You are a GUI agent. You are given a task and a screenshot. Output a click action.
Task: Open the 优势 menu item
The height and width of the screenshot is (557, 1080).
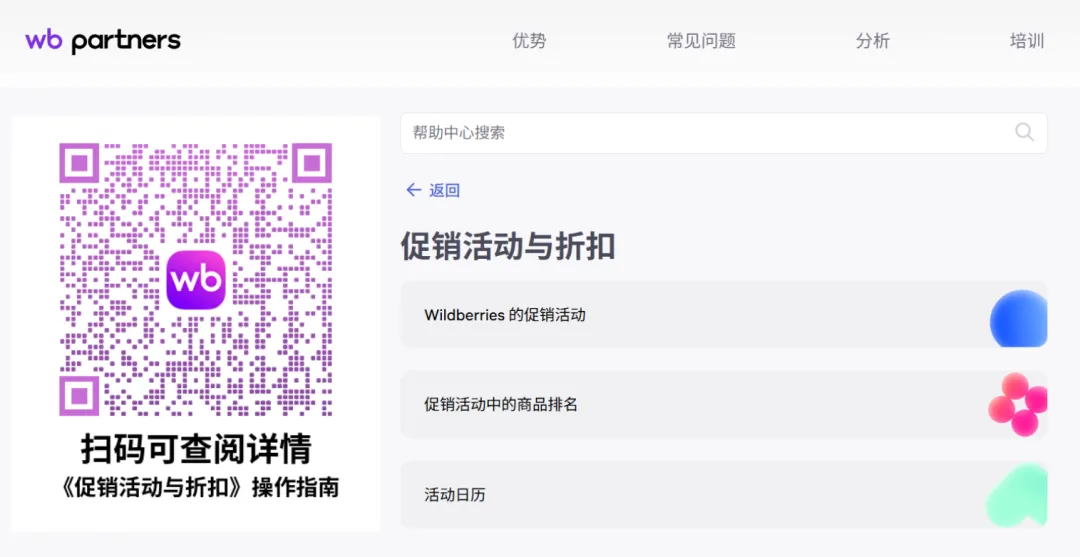pyautogui.click(x=529, y=41)
